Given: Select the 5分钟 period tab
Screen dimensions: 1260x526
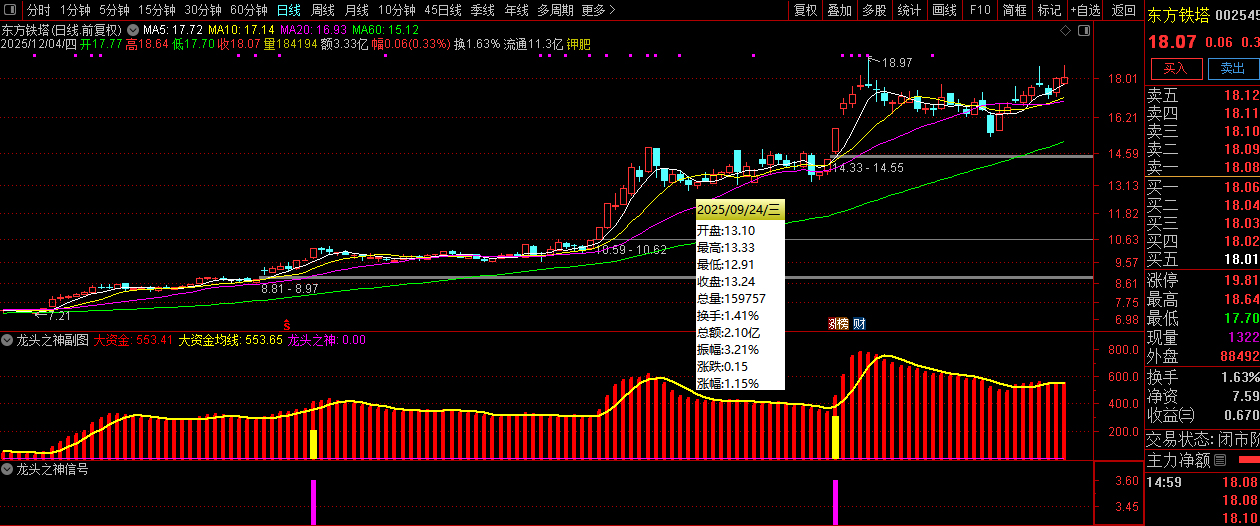Looking at the screenshot, I should coord(114,10).
